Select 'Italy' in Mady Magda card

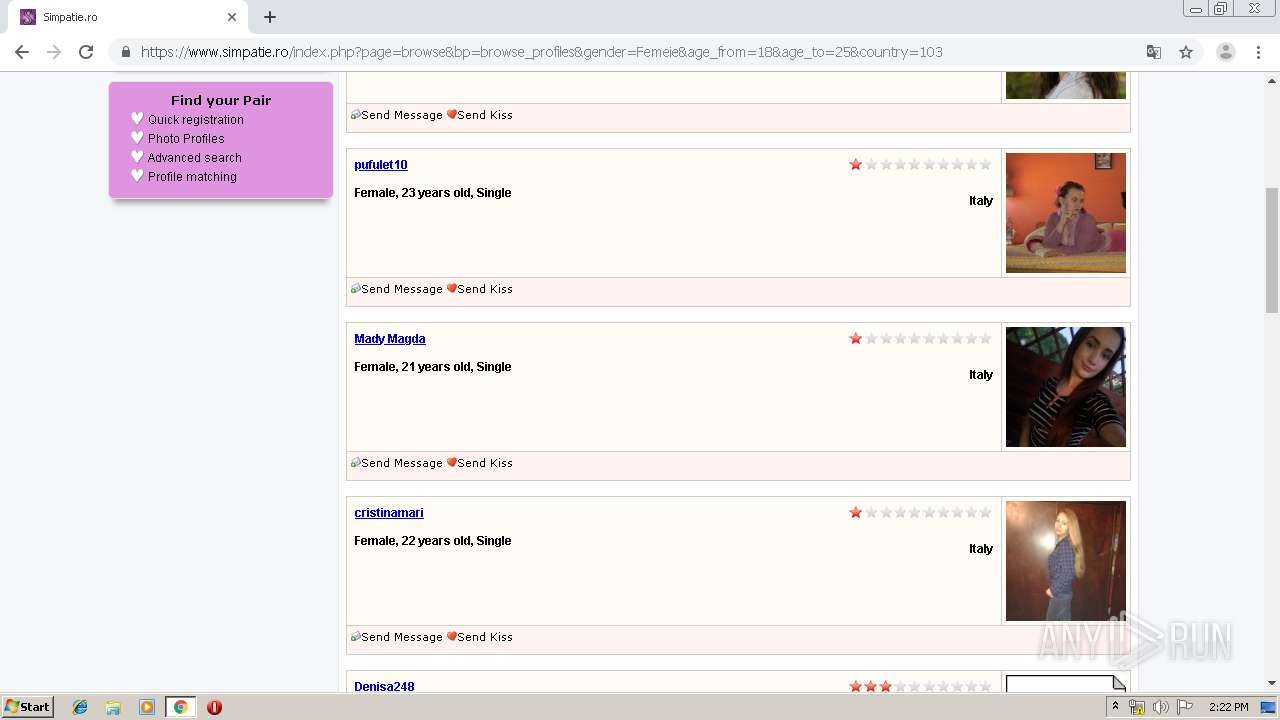point(981,375)
